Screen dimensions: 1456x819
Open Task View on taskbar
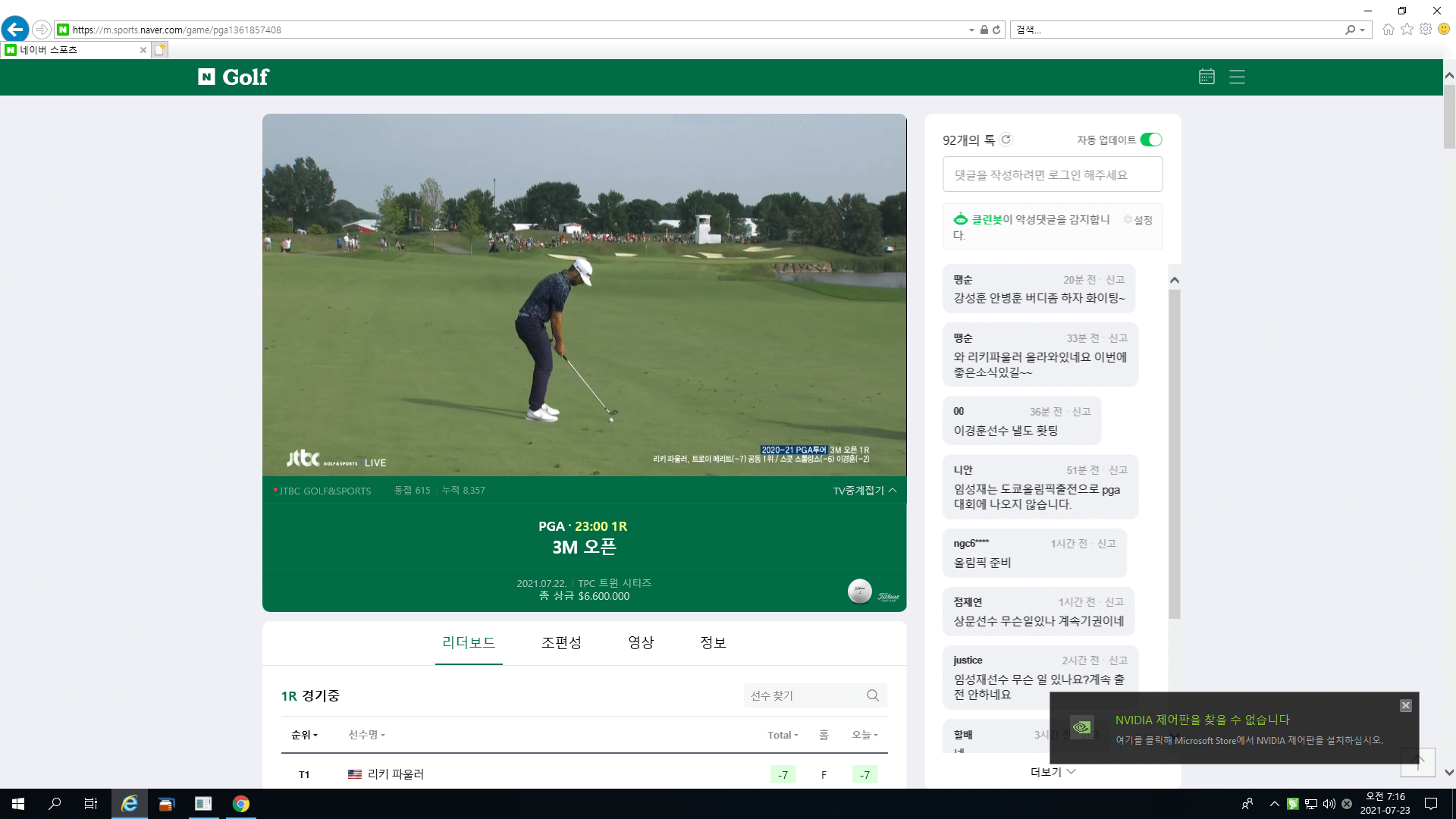[91, 804]
